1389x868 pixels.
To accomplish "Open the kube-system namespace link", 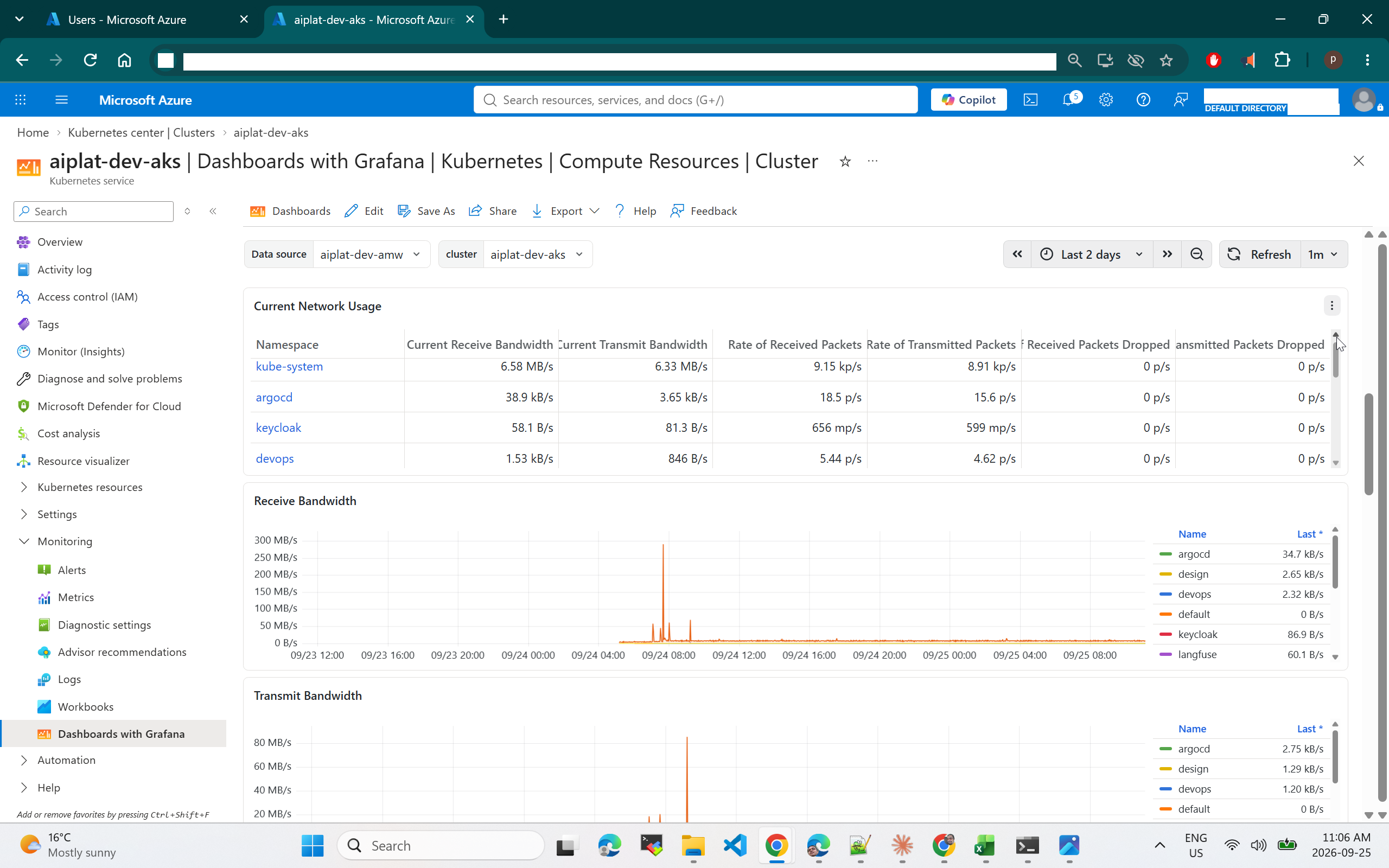I will click(x=289, y=366).
